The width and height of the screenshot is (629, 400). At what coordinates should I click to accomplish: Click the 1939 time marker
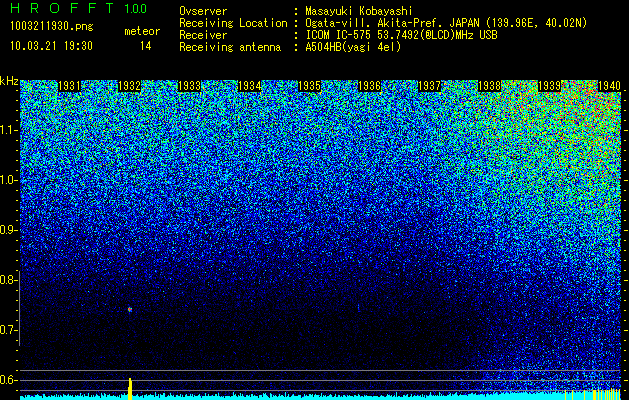[549, 86]
